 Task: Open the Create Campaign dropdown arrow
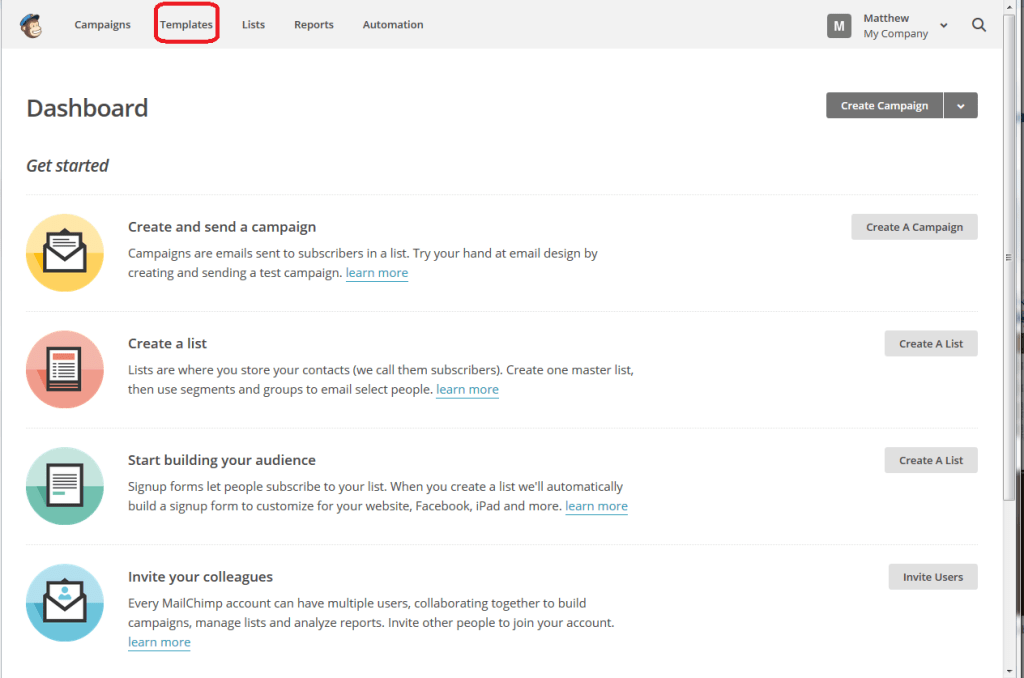[x=960, y=105]
